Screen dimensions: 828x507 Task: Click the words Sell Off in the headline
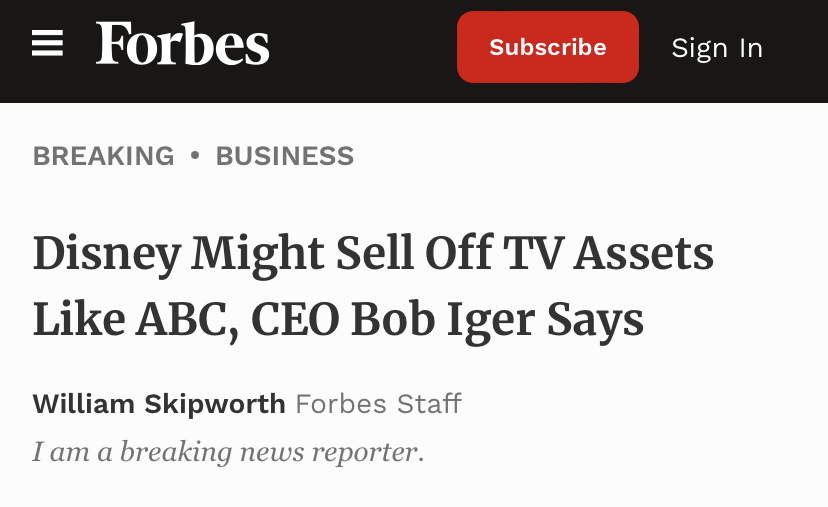(x=417, y=253)
